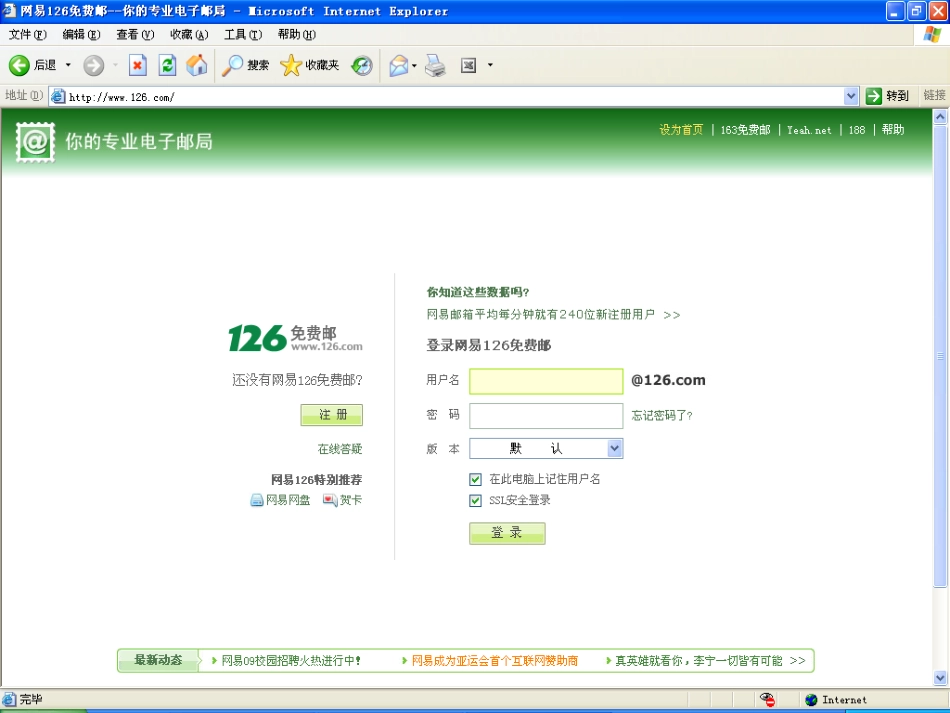Stop page loading with the red X icon
The height and width of the screenshot is (713, 950).
138,65
